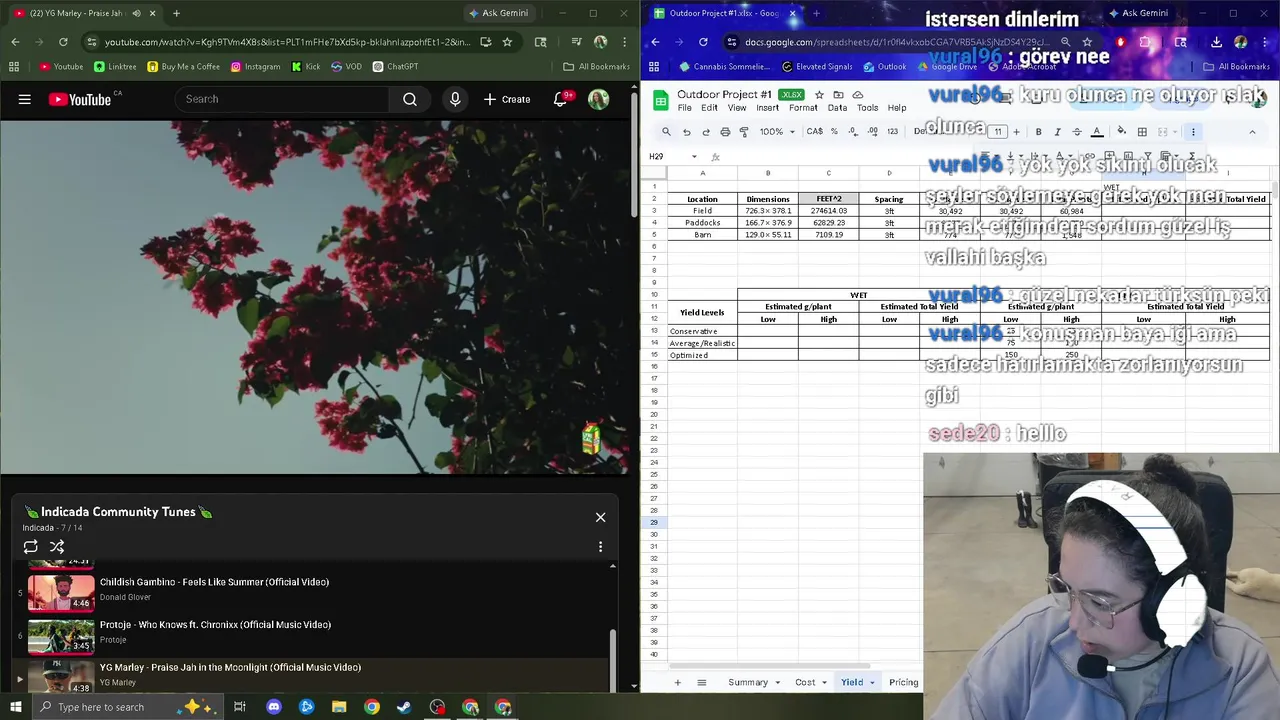This screenshot has width=1280, height=720.
Task: Open the Sheets Tools menu
Action: click(867, 108)
